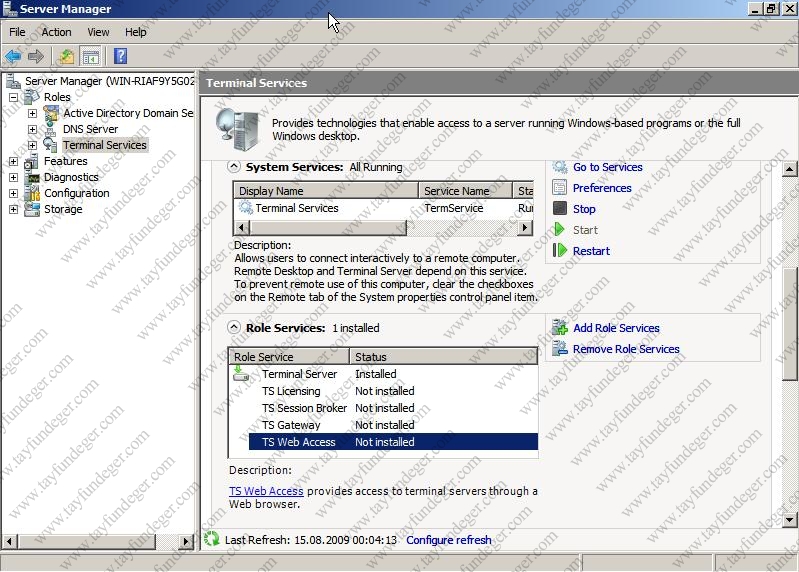799x572 pixels.
Task: Click the Roles node icon in tree
Action: coord(32,97)
